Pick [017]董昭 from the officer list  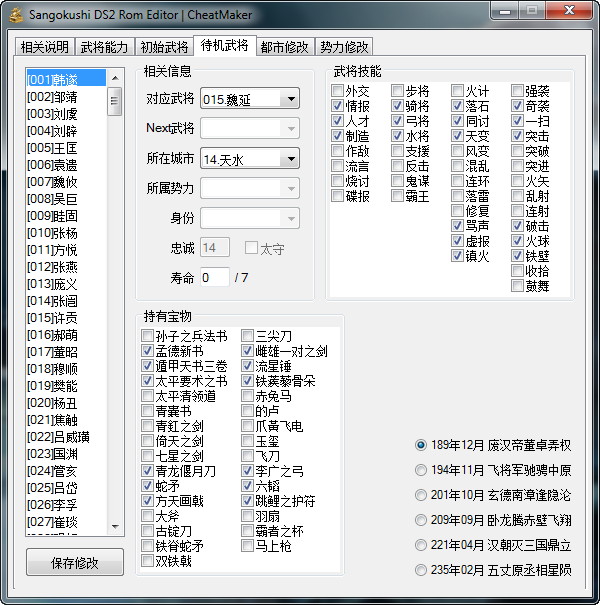[53, 351]
